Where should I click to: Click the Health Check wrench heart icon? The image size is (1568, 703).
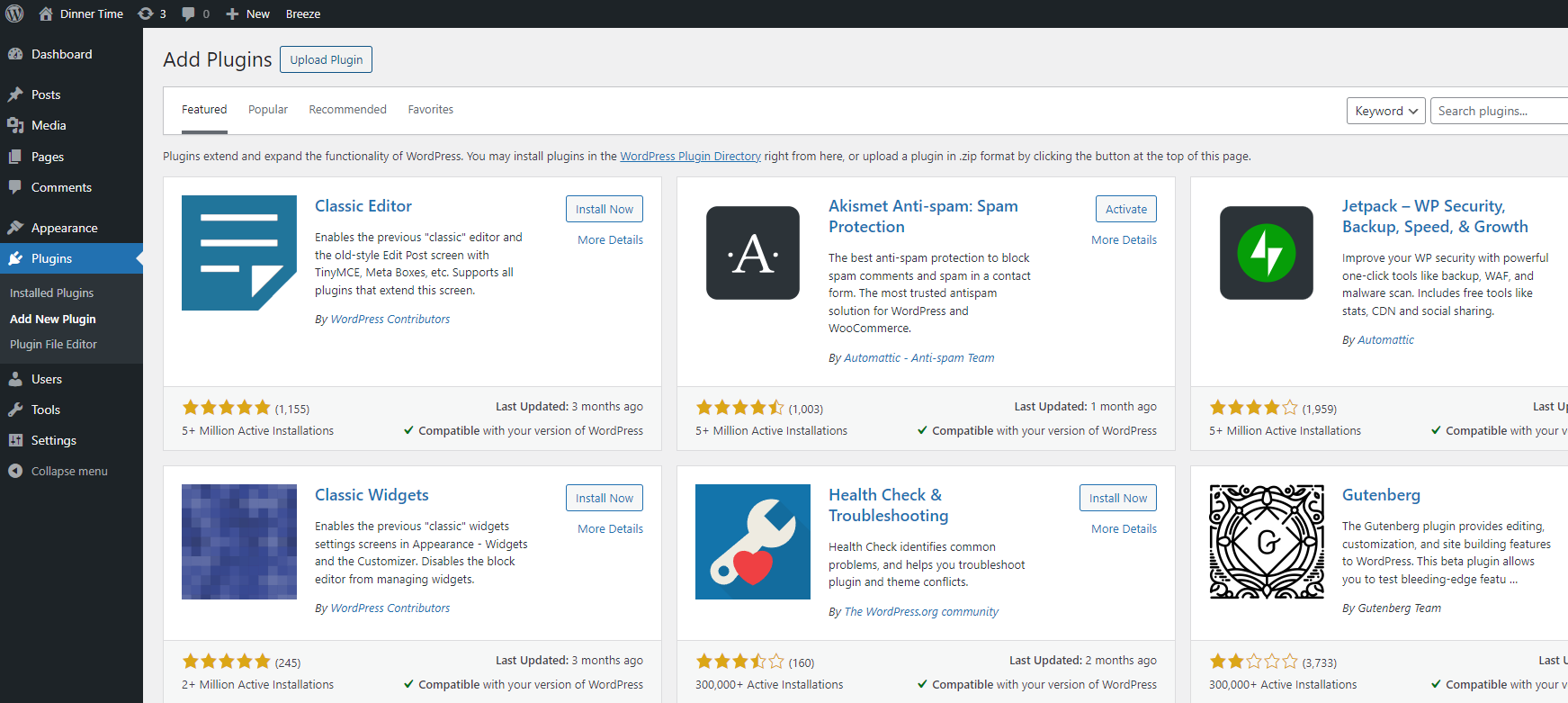click(x=753, y=542)
